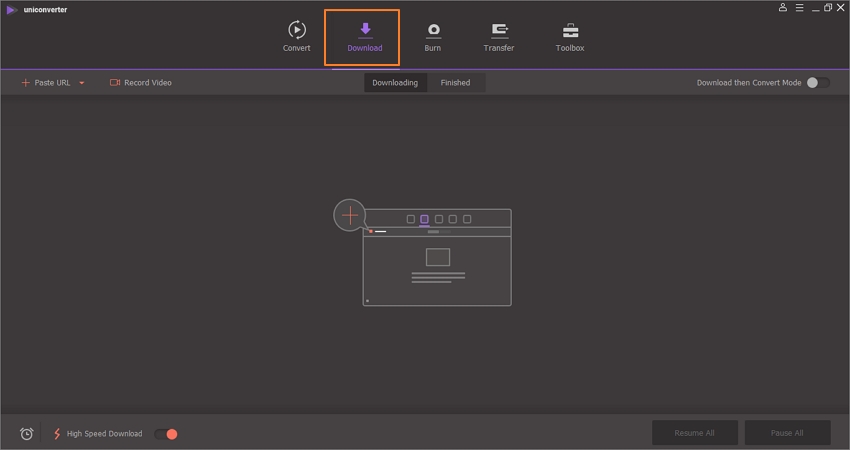The width and height of the screenshot is (850, 450).
Task: Open the Toolbox section
Action: 570,37
